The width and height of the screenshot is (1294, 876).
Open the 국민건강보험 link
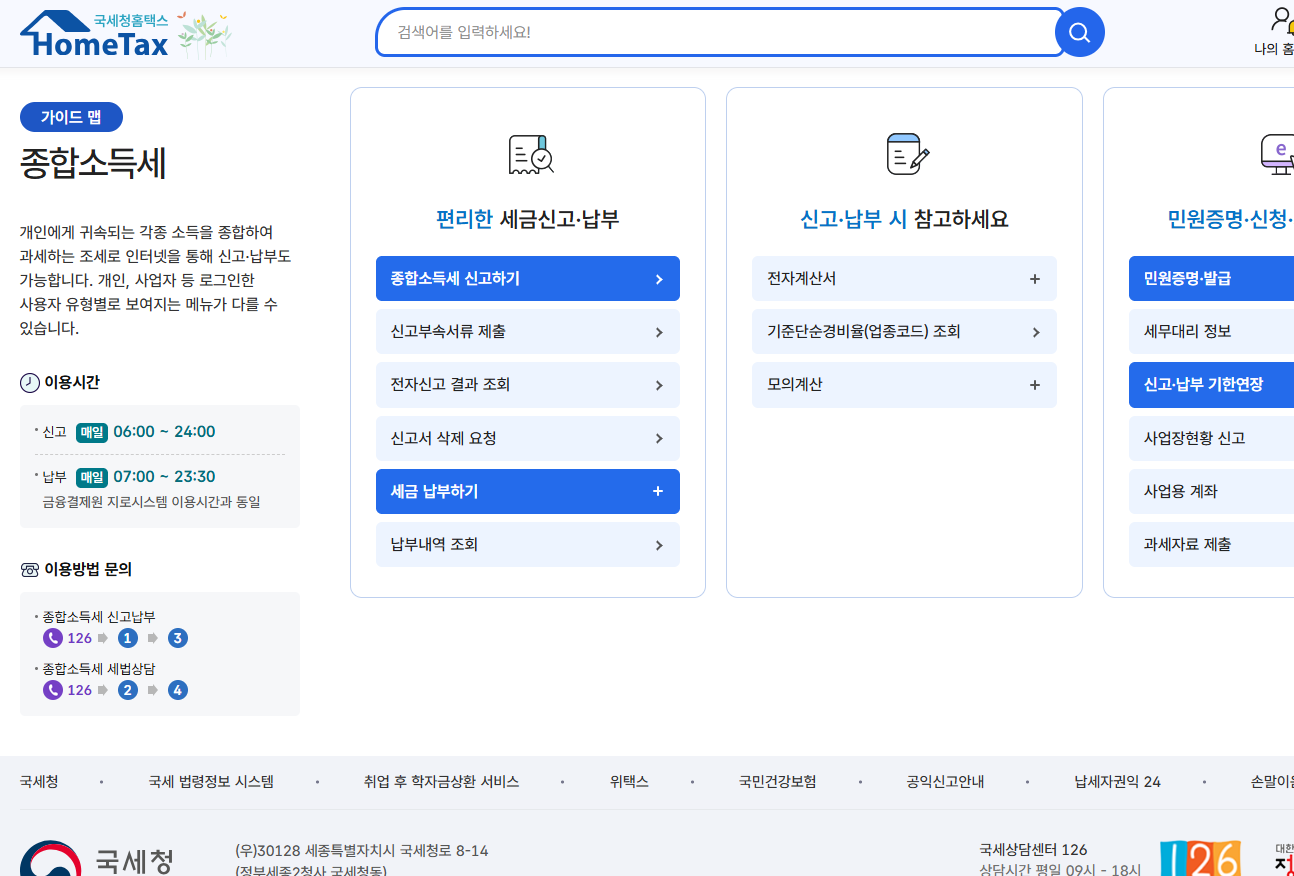[777, 782]
